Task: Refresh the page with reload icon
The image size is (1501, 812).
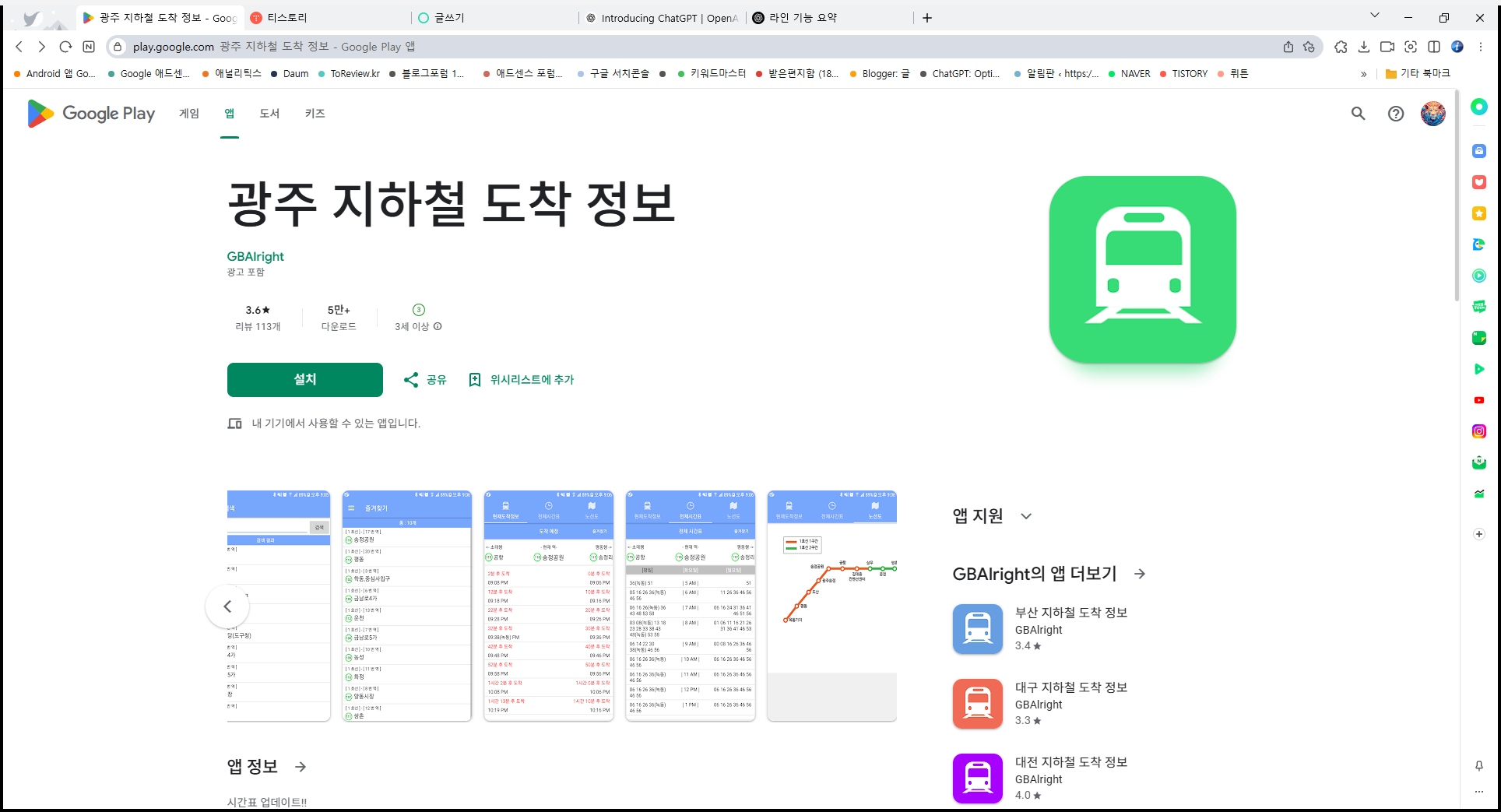Action: coord(65,47)
